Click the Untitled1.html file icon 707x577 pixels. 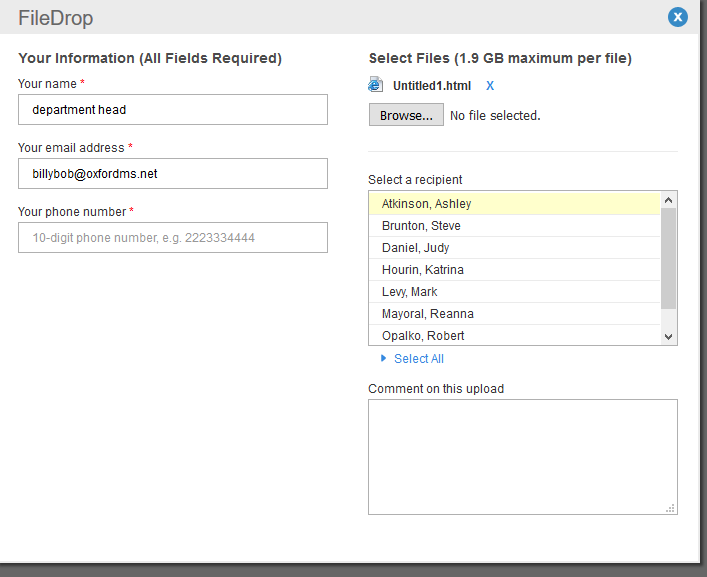(x=376, y=86)
